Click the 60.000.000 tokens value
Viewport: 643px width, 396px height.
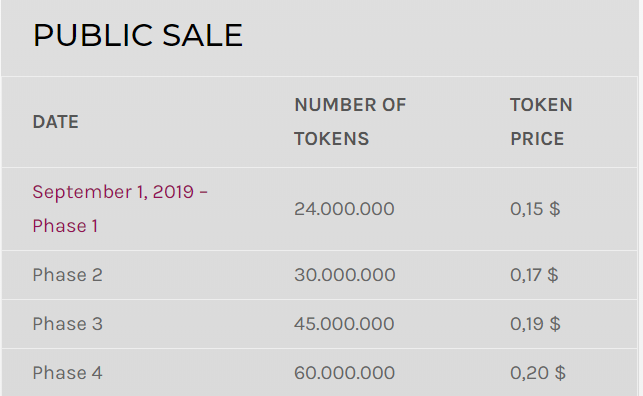(344, 373)
